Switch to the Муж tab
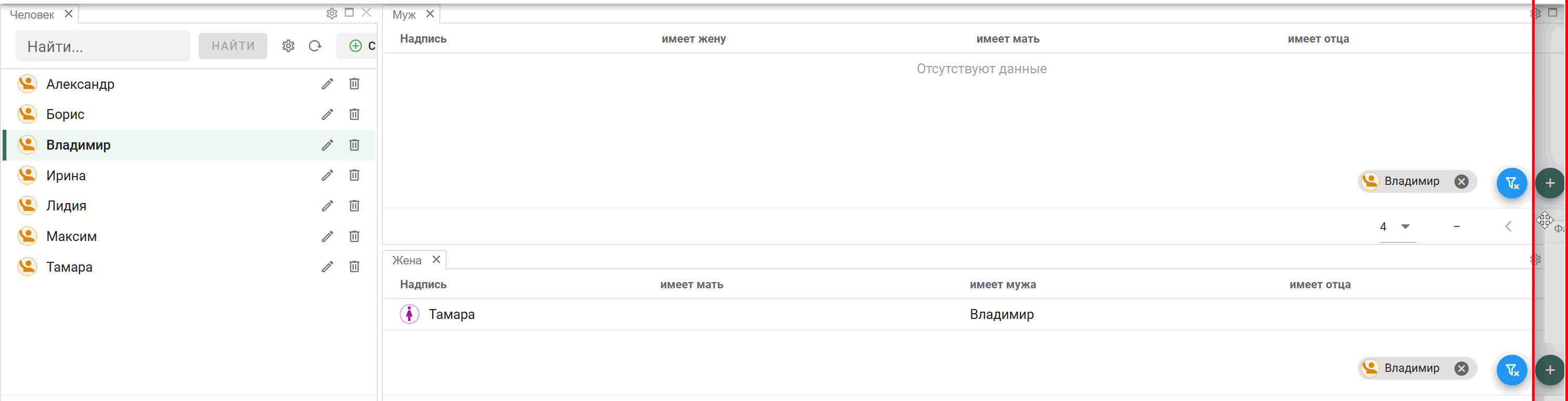 (x=404, y=15)
